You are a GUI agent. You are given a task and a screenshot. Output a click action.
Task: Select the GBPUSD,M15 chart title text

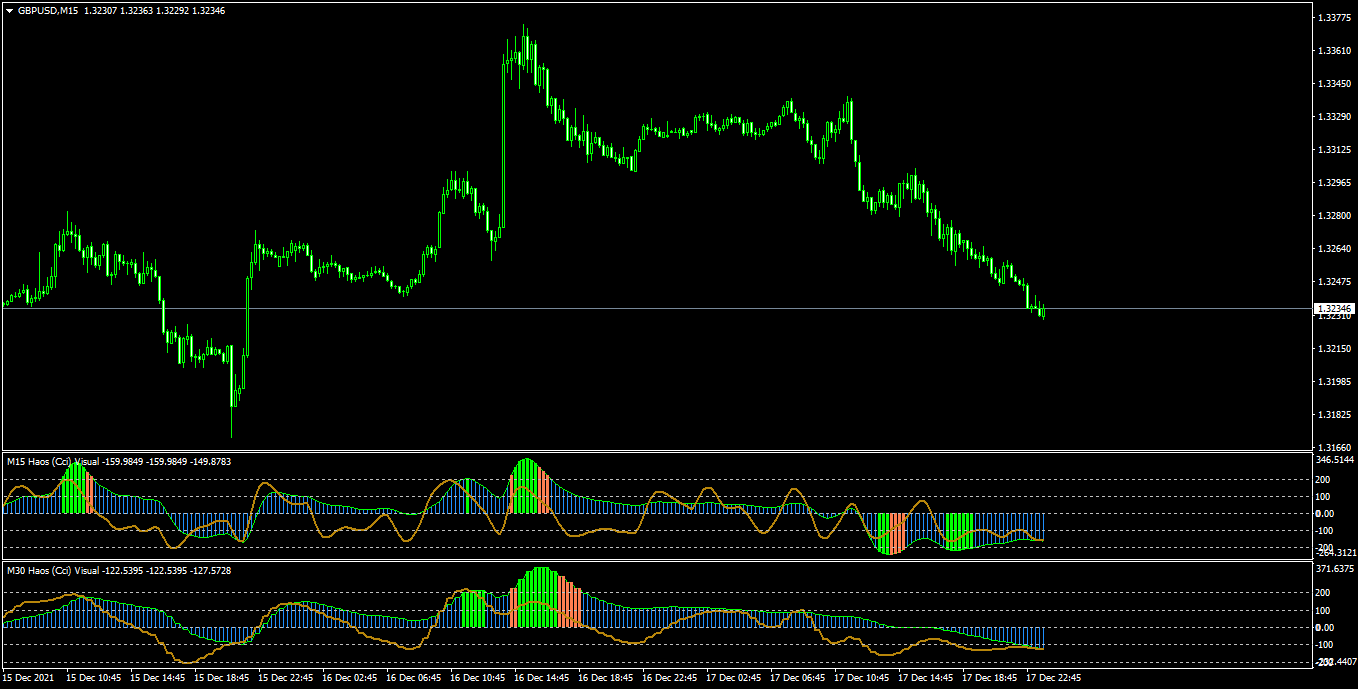coord(47,10)
